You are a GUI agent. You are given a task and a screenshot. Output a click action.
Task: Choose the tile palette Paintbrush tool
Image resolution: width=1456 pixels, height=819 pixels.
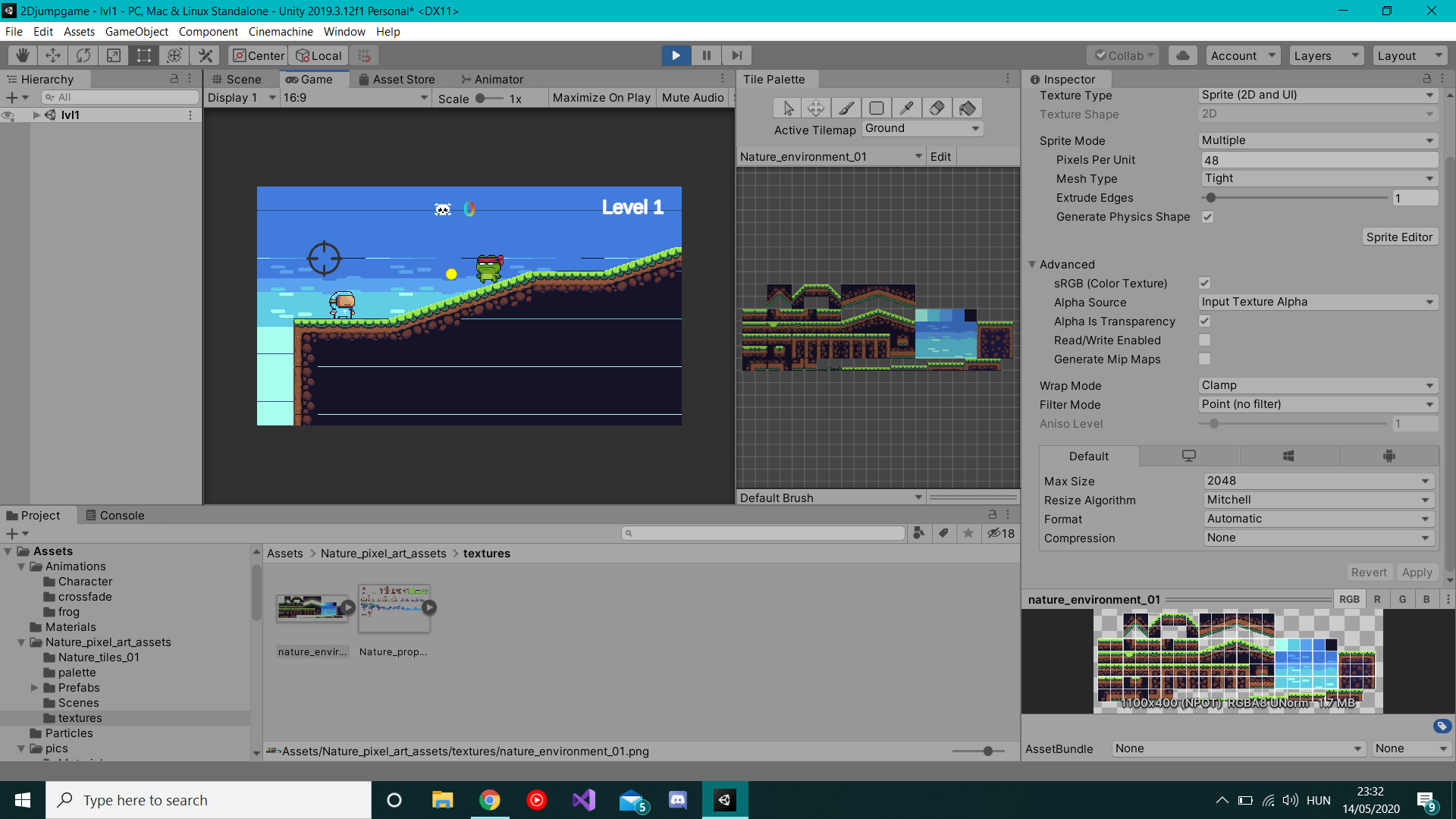846,108
